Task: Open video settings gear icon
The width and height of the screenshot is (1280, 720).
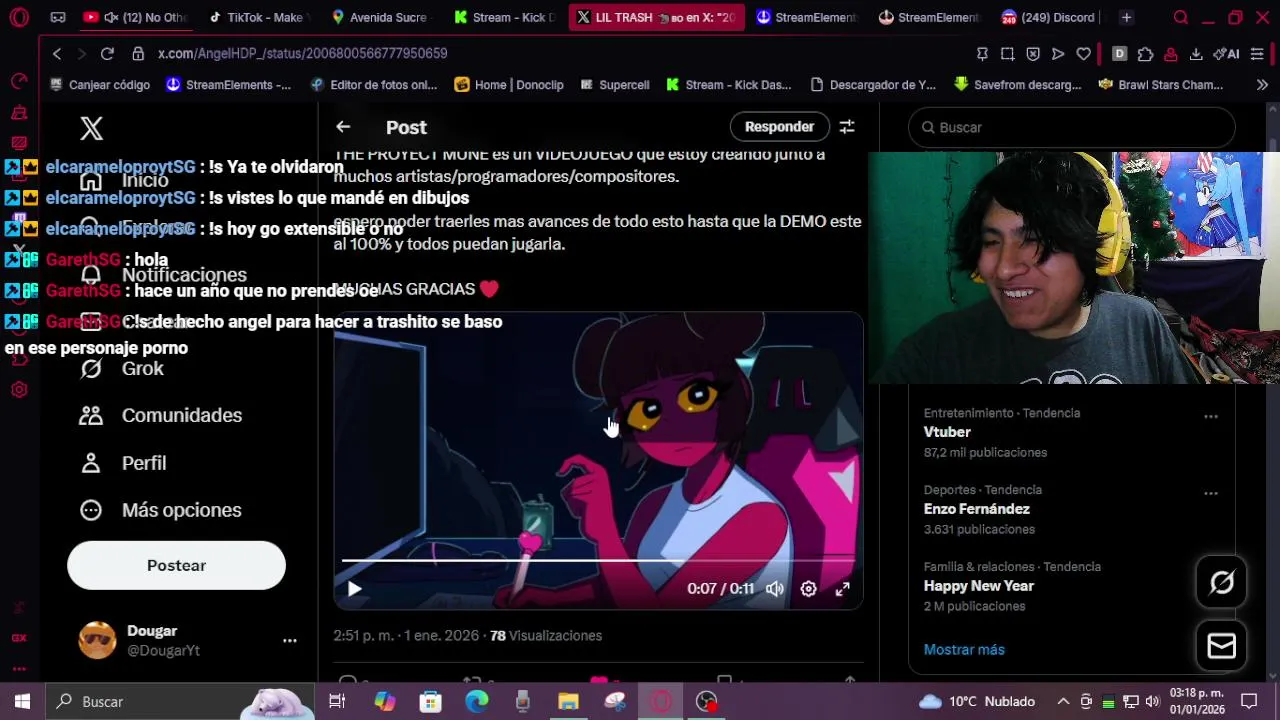Action: [x=809, y=589]
